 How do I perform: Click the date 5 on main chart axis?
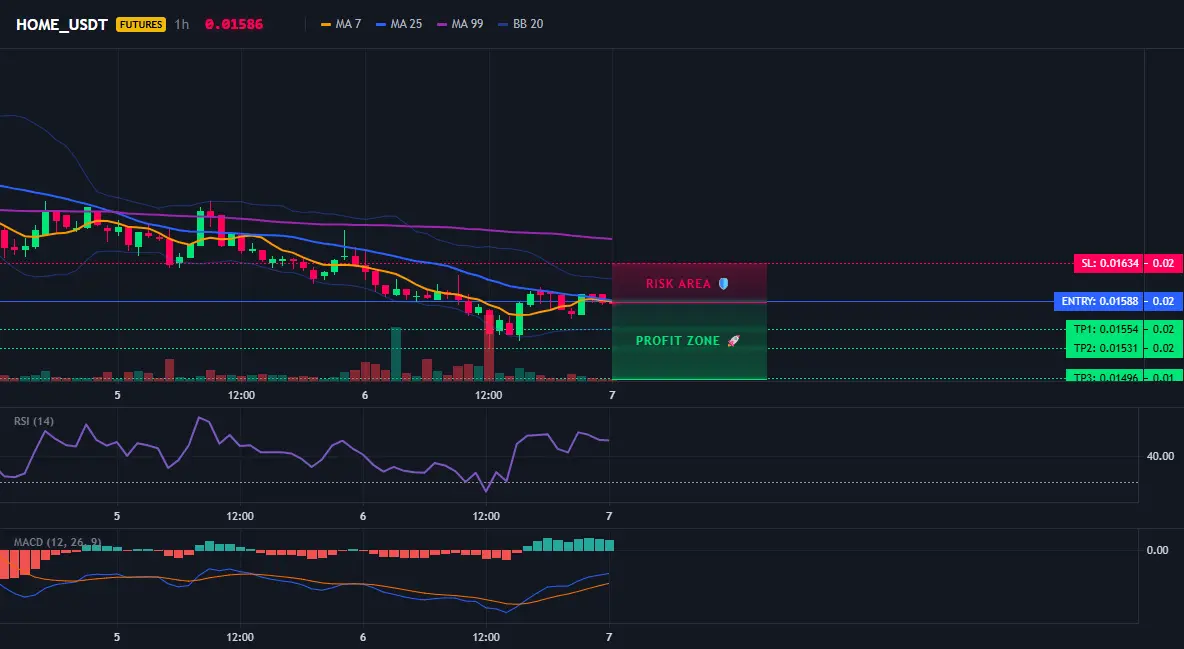click(x=117, y=395)
